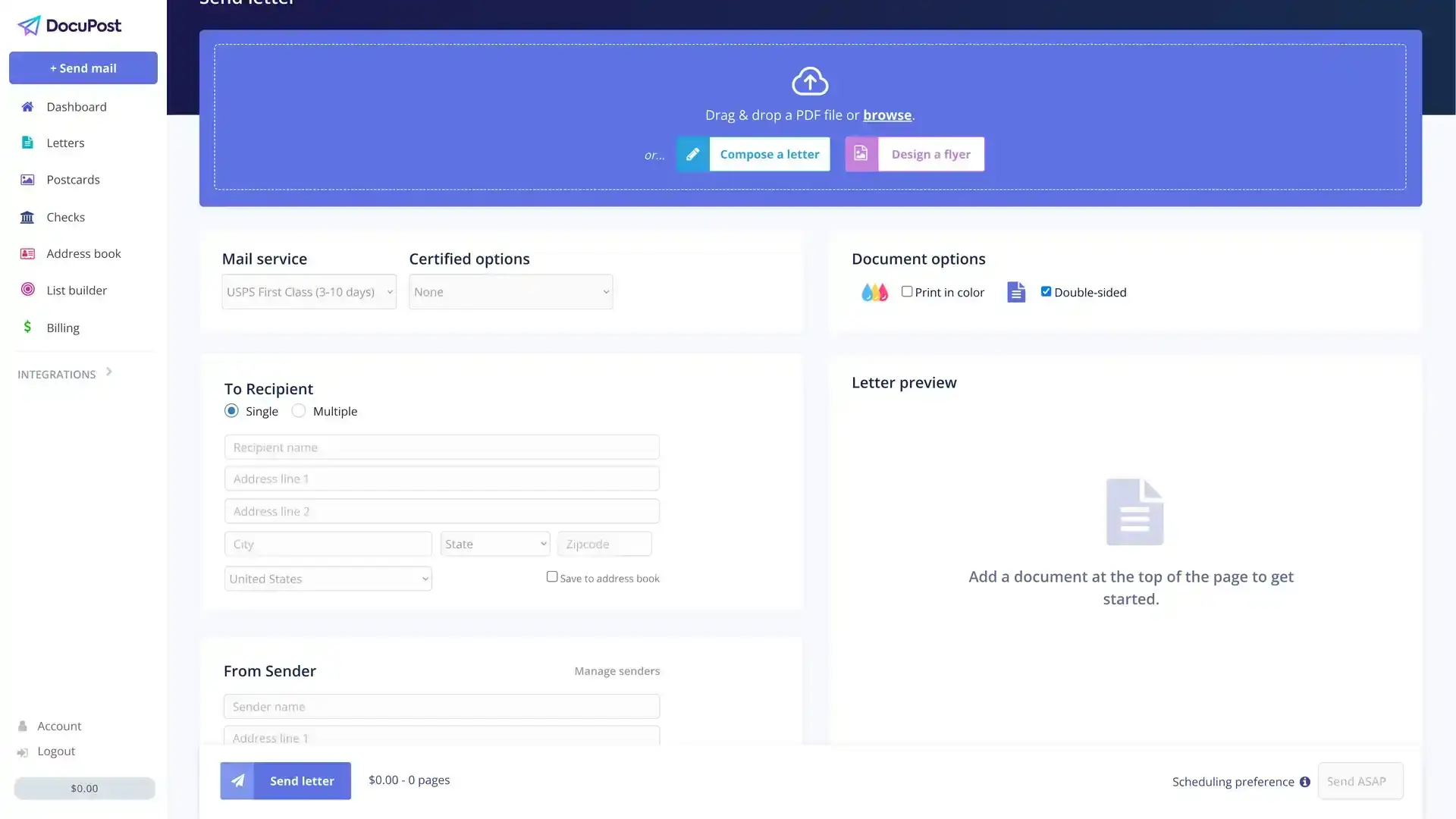Click the Letters sidebar icon
The width and height of the screenshot is (1456, 819).
[x=26, y=142]
